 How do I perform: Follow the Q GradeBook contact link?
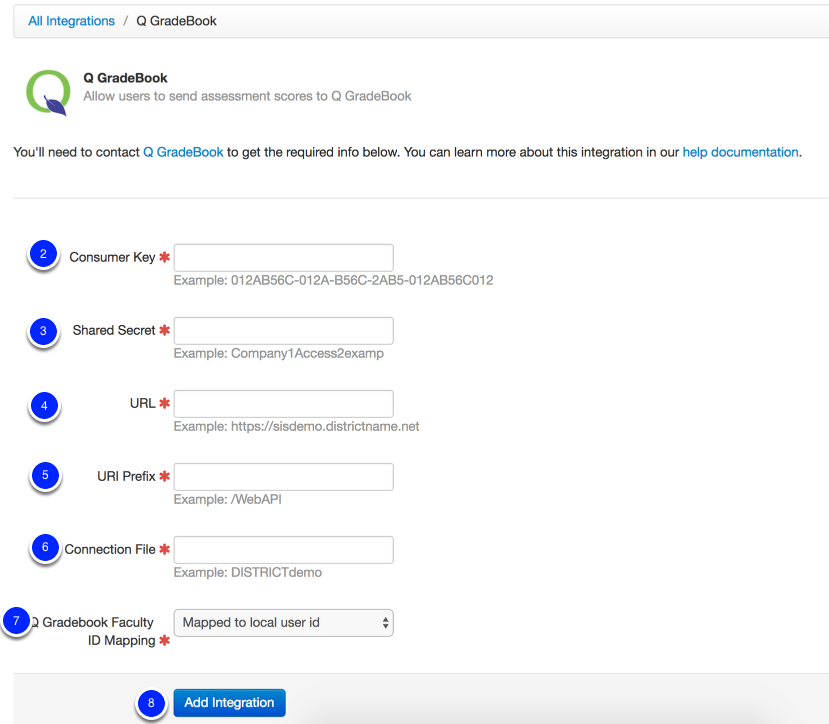[183, 152]
